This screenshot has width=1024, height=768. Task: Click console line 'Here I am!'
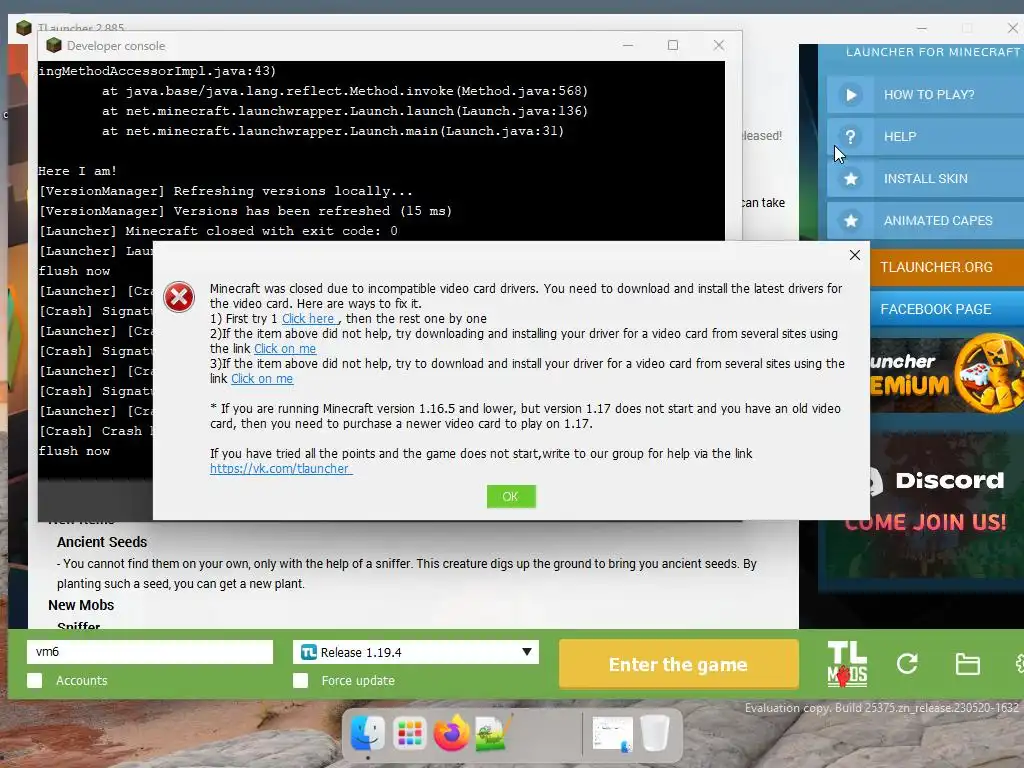[x=78, y=171]
